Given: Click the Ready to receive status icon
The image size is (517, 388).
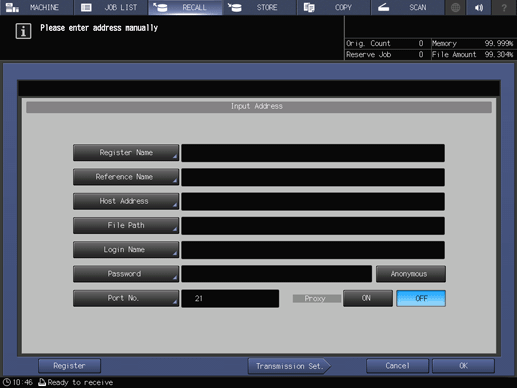Looking at the screenshot, I should coord(42,382).
